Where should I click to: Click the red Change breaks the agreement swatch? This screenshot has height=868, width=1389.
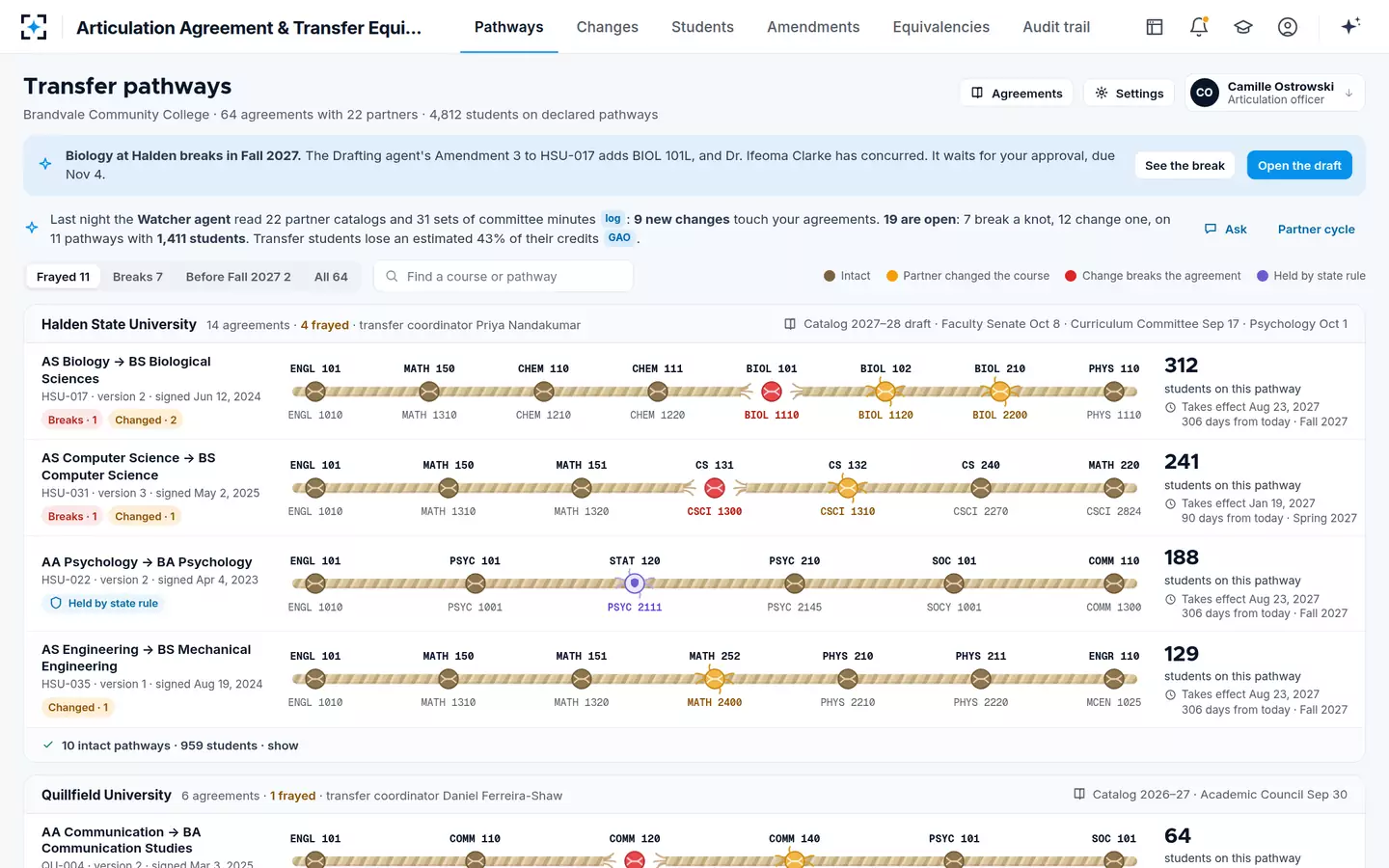pyautogui.click(x=1071, y=276)
